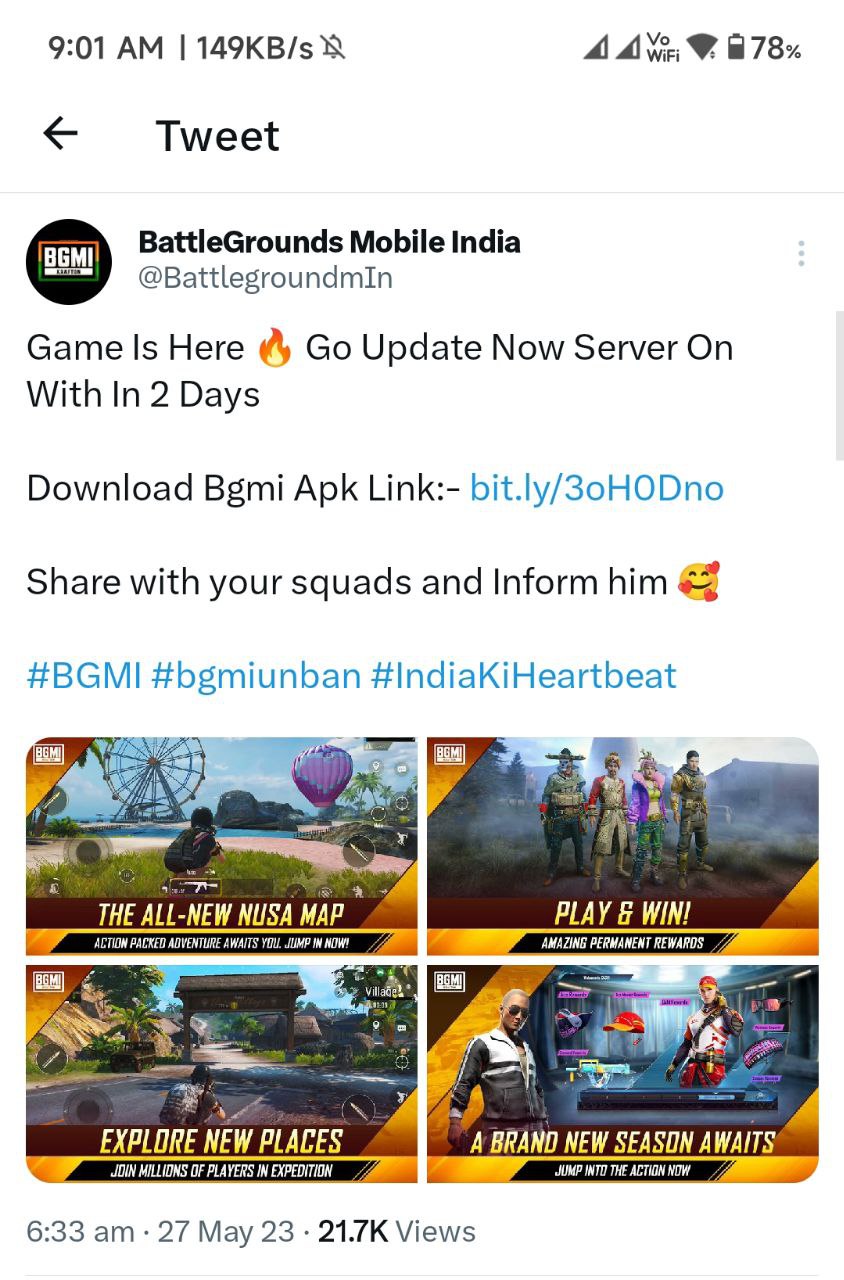Open the All-New Nusa Map image
This screenshot has height=1280, width=844.
221,846
